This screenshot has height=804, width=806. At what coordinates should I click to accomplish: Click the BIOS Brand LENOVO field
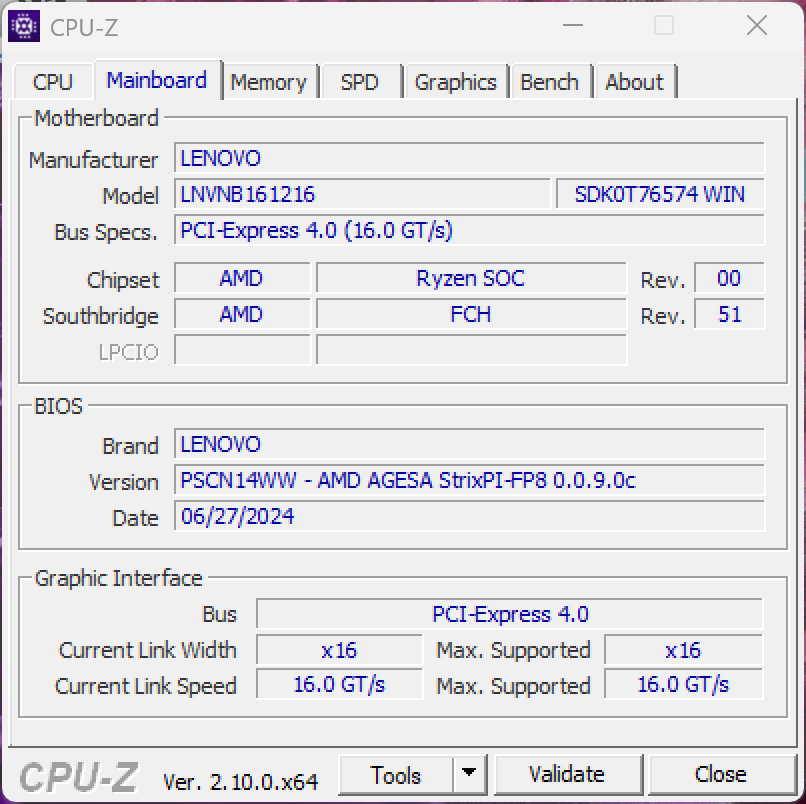point(469,444)
